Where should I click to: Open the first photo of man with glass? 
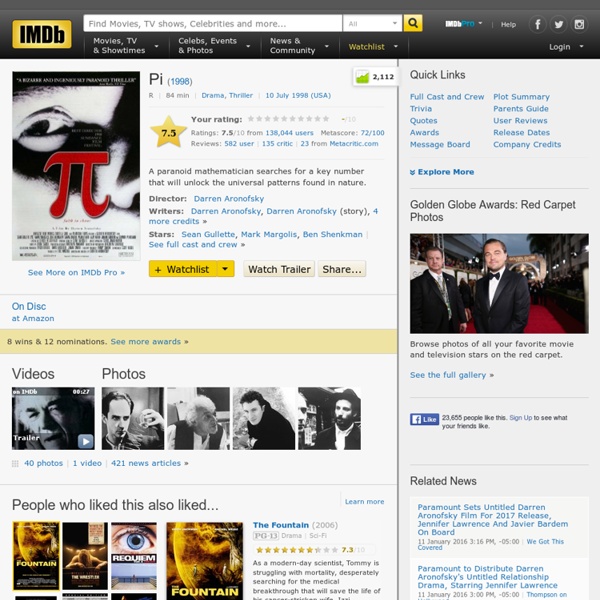(x=133, y=418)
